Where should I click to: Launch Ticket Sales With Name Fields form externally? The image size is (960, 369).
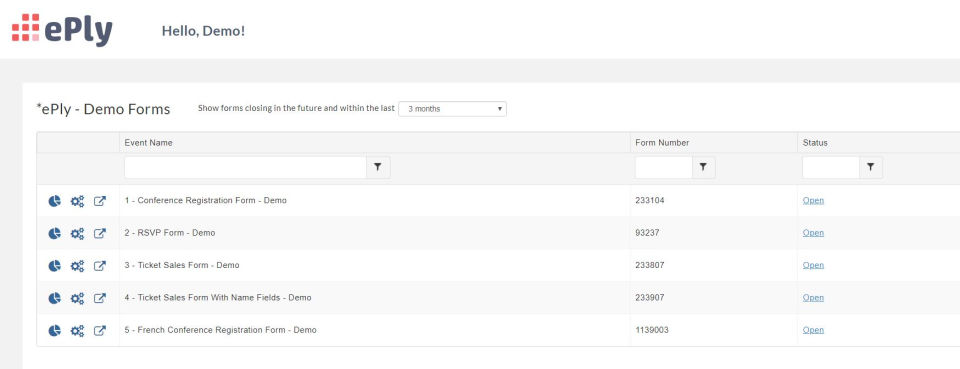(x=100, y=298)
